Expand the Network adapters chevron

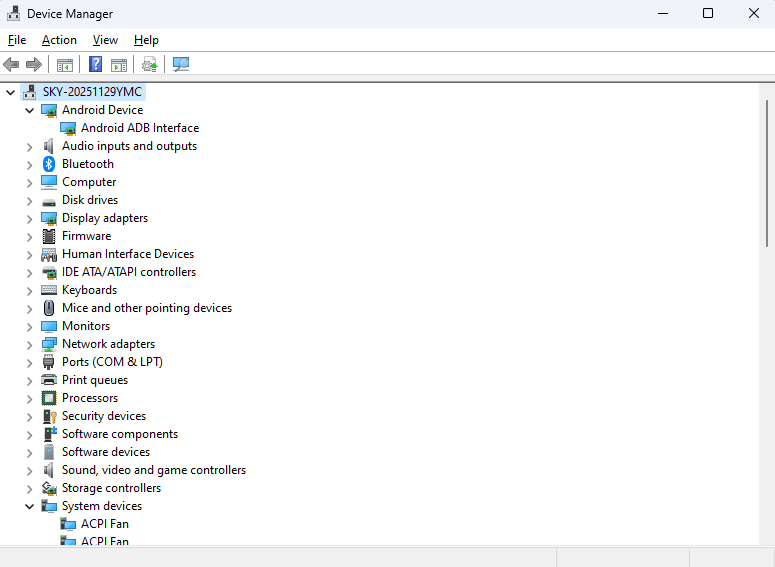point(30,345)
